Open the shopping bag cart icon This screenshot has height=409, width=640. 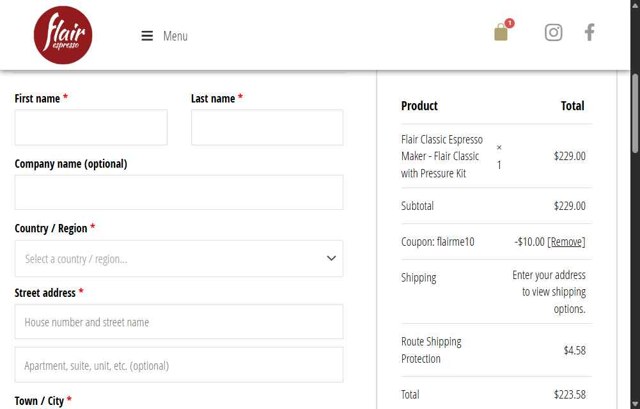501,32
